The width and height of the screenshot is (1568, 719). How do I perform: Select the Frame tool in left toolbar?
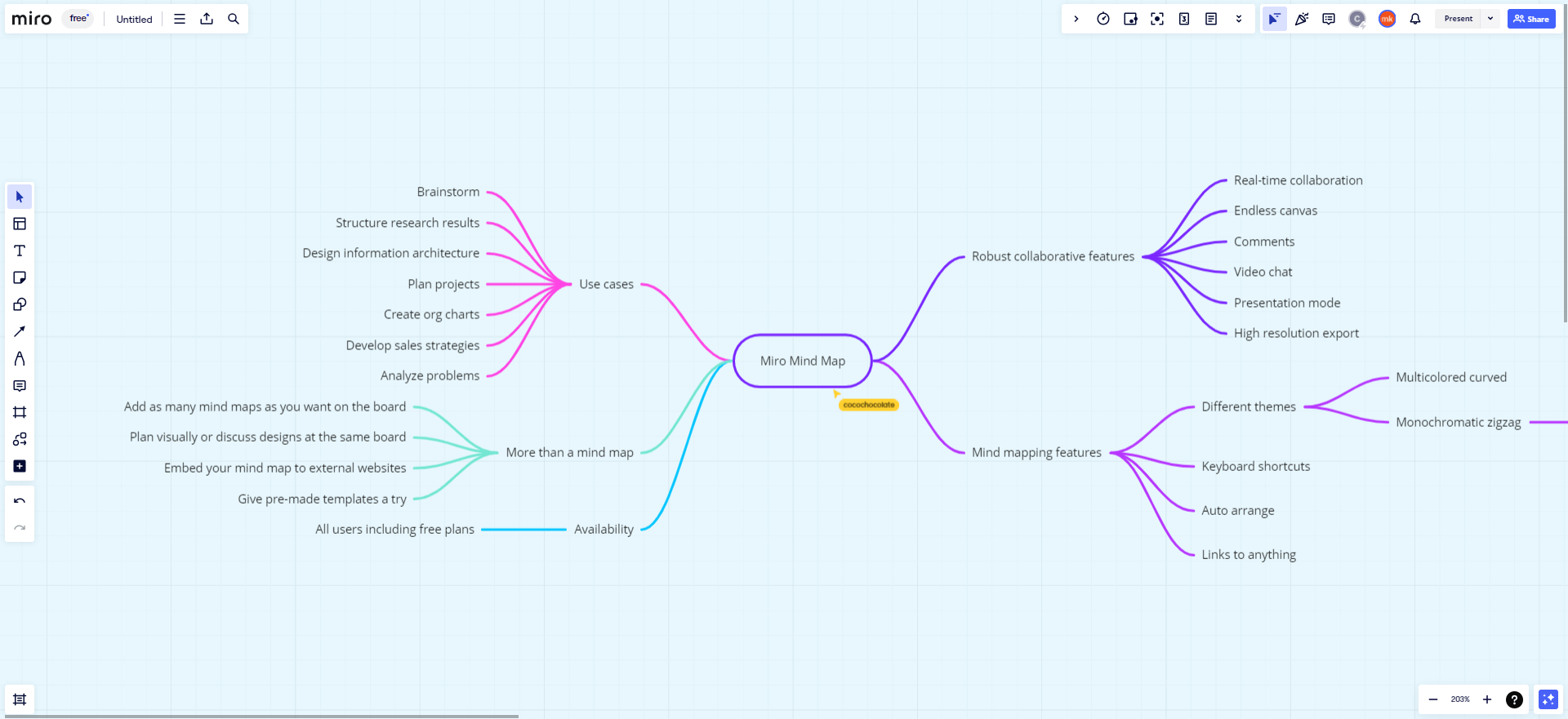pyautogui.click(x=20, y=412)
